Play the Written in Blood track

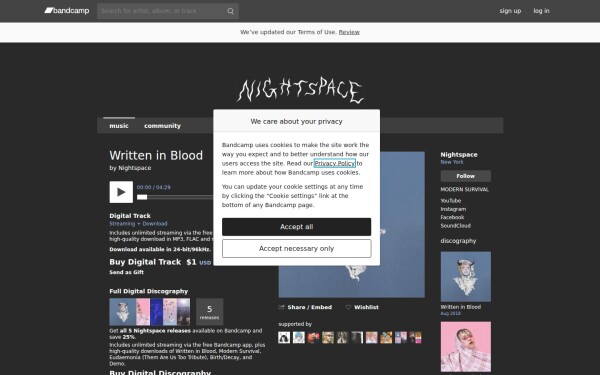(x=121, y=192)
